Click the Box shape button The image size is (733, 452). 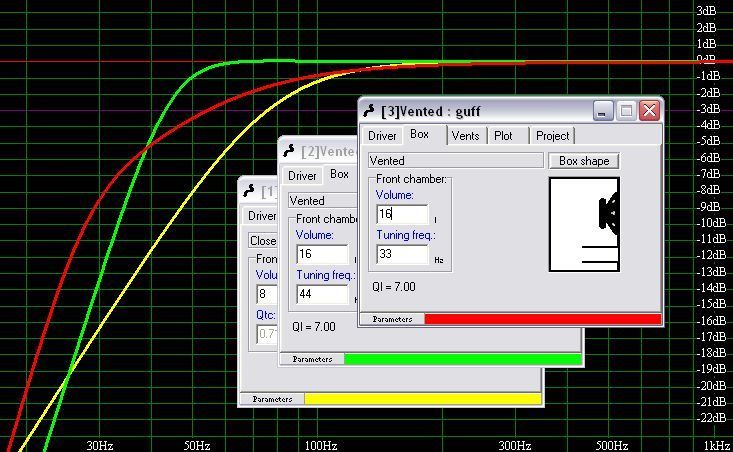click(x=584, y=161)
